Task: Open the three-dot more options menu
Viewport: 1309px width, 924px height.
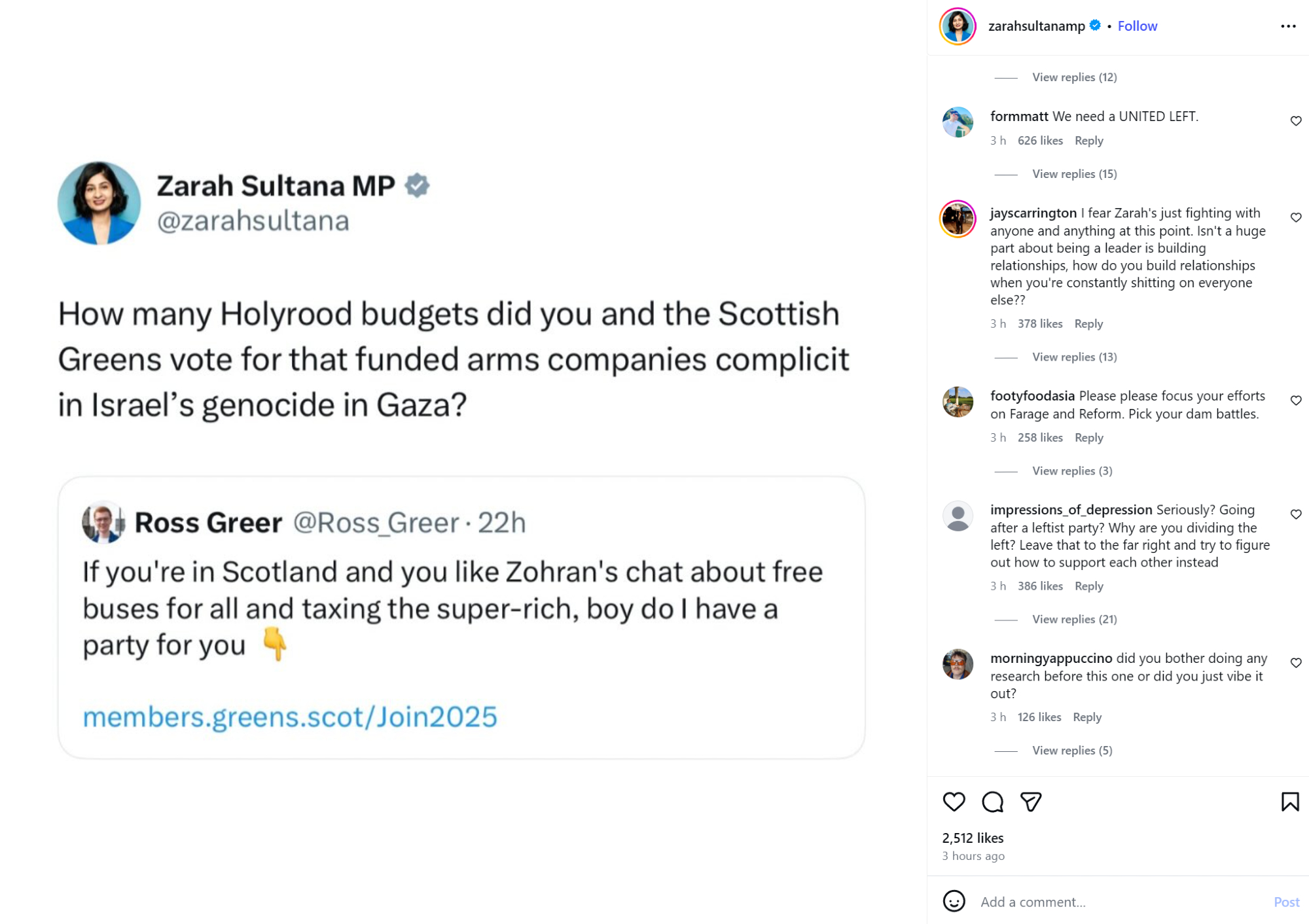Action: tap(1288, 26)
